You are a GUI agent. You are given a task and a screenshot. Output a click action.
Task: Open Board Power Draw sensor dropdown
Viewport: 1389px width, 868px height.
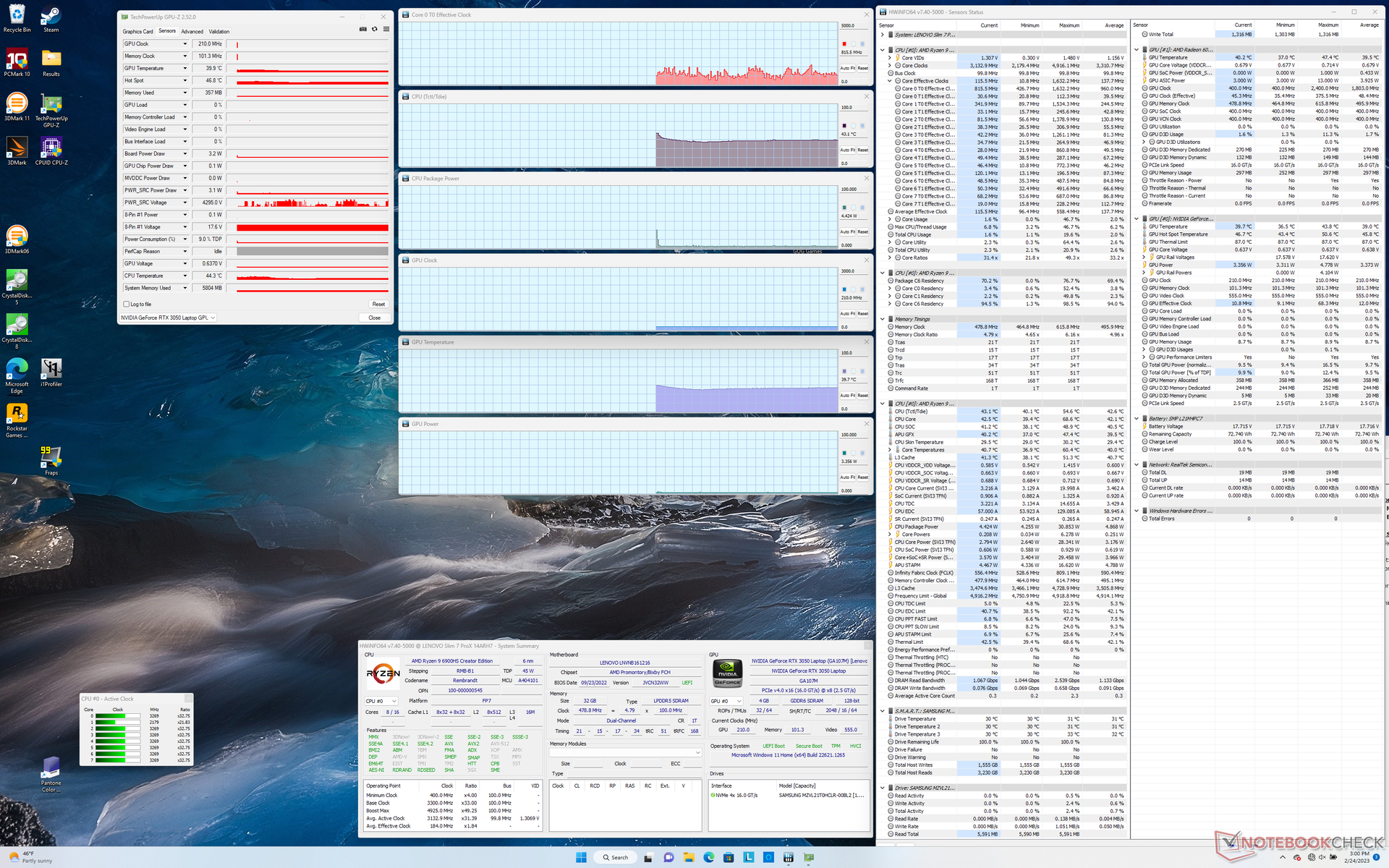click(185, 154)
